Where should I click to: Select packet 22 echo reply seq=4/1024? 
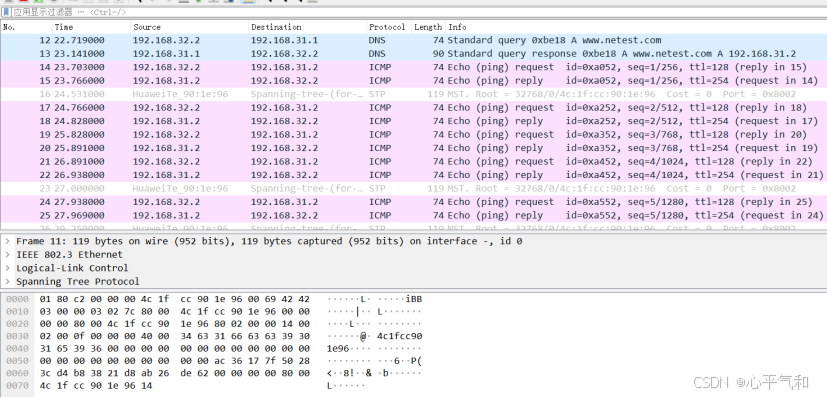(x=414, y=175)
